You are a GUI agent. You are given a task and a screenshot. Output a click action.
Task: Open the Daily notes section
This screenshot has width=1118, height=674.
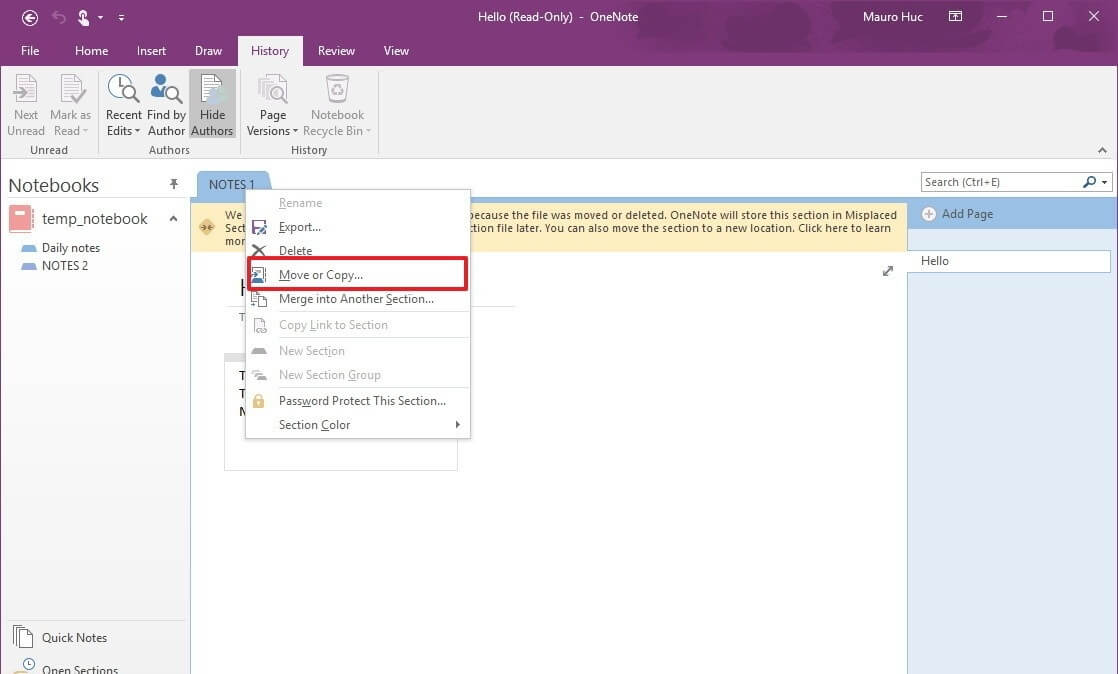(70, 248)
